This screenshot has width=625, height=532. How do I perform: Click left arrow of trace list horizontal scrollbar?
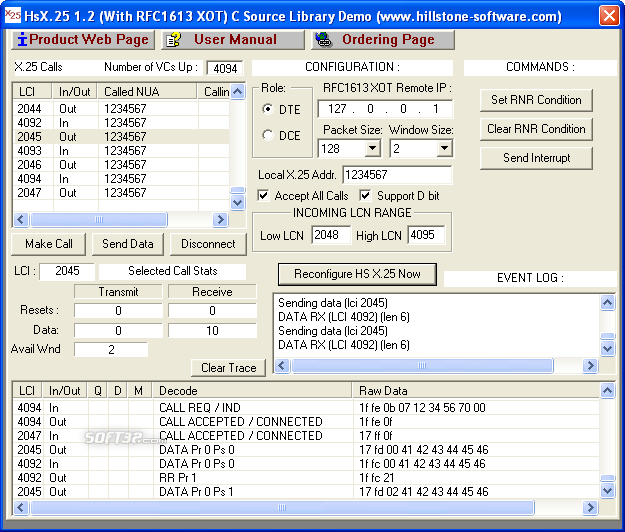point(21,507)
